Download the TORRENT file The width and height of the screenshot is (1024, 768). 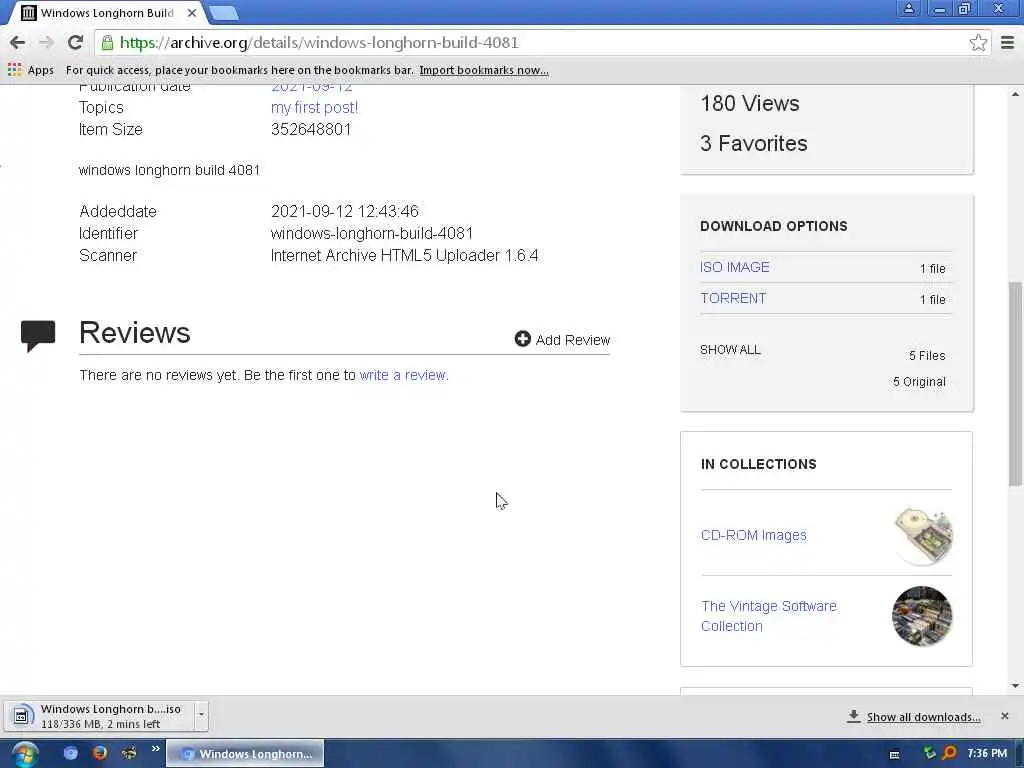click(x=733, y=298)
